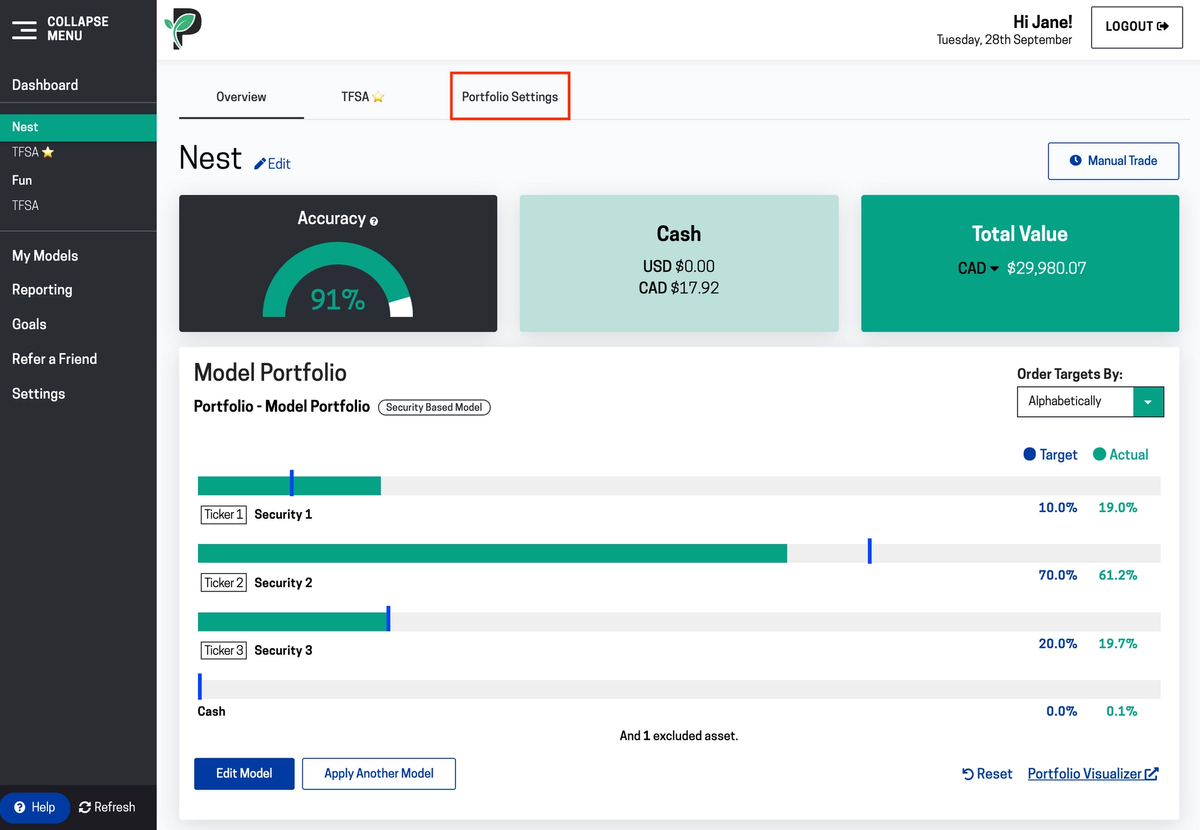Viewport: 1200px width, 830px height.
Task: Select the Fun portfolio group in sidebar
Action: coord(22,180)
